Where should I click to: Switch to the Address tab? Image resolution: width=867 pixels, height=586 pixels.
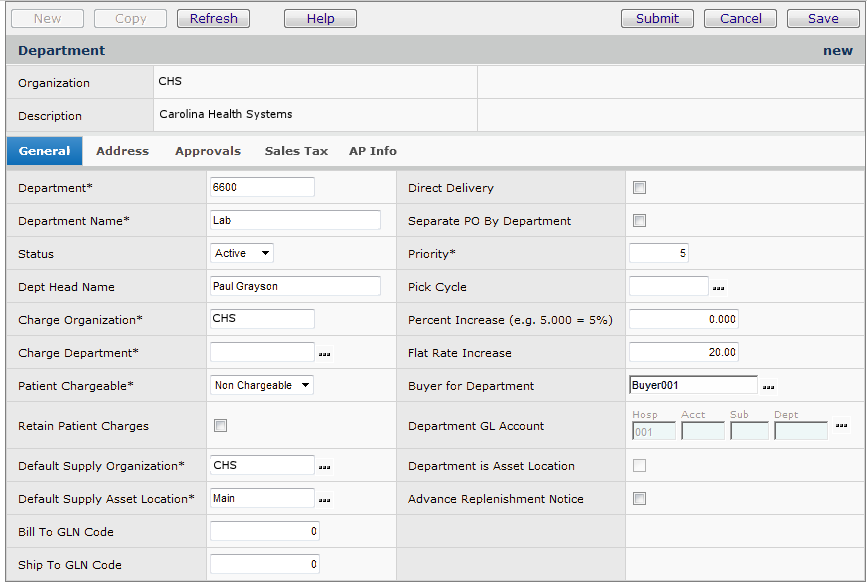pos(122,151)
